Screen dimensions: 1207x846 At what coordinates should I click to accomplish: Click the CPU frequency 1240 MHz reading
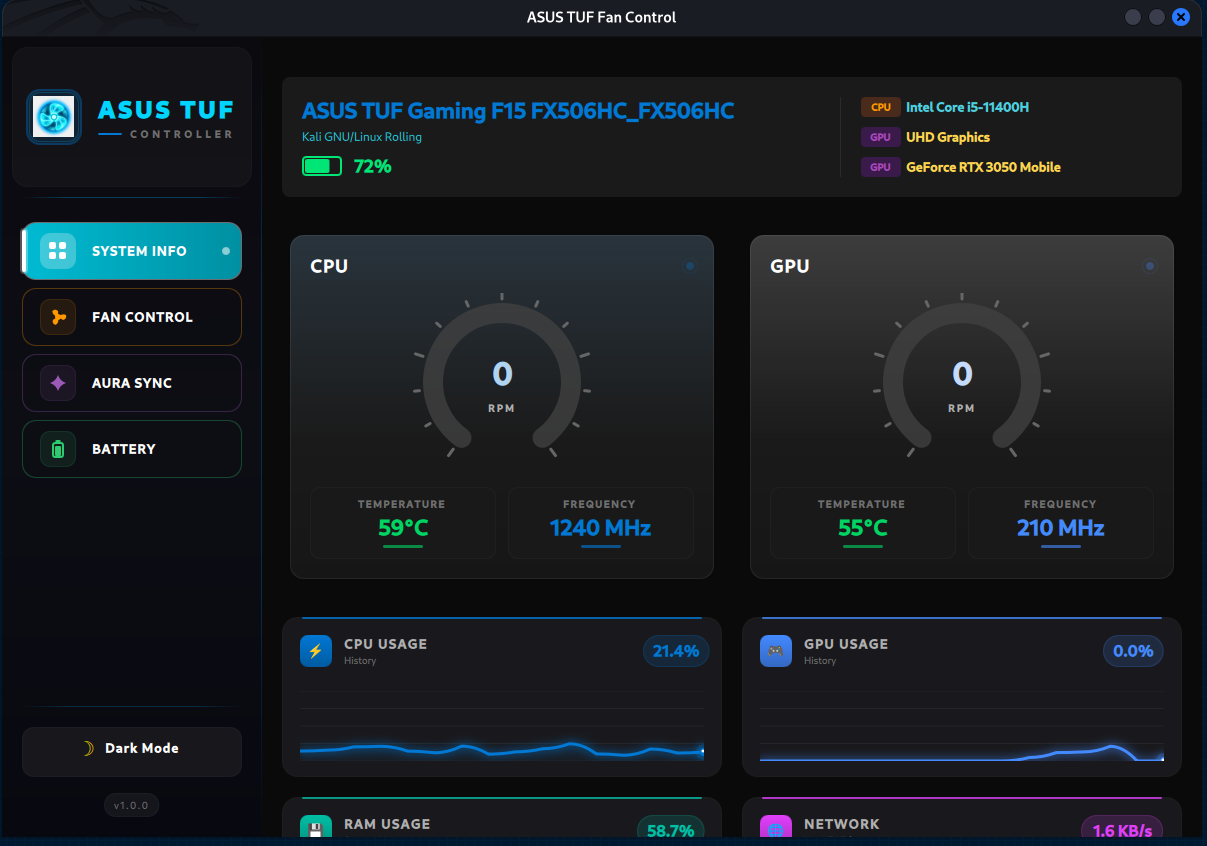click(600, 528)
